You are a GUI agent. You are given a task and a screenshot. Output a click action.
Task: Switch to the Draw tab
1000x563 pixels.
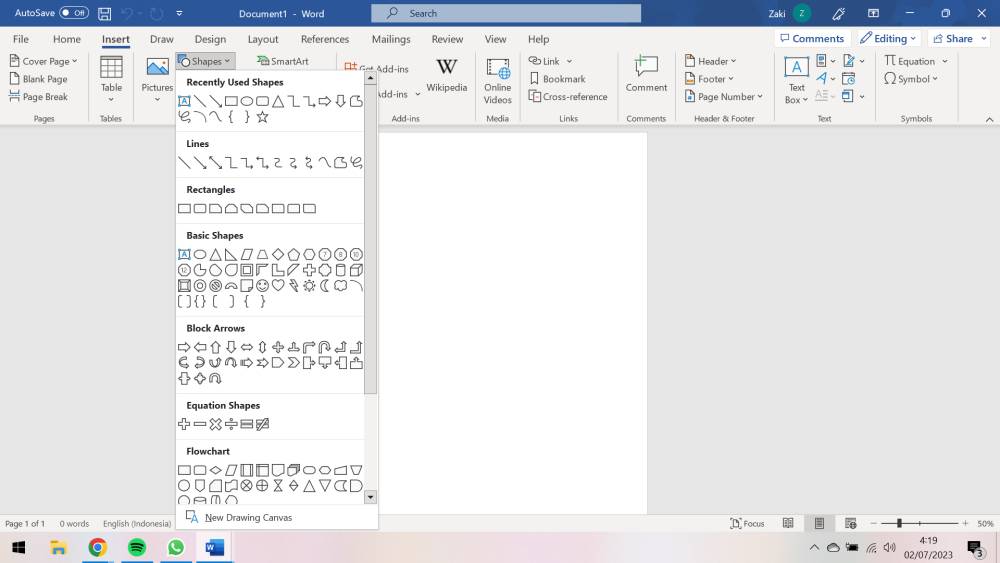click(161, 39)
